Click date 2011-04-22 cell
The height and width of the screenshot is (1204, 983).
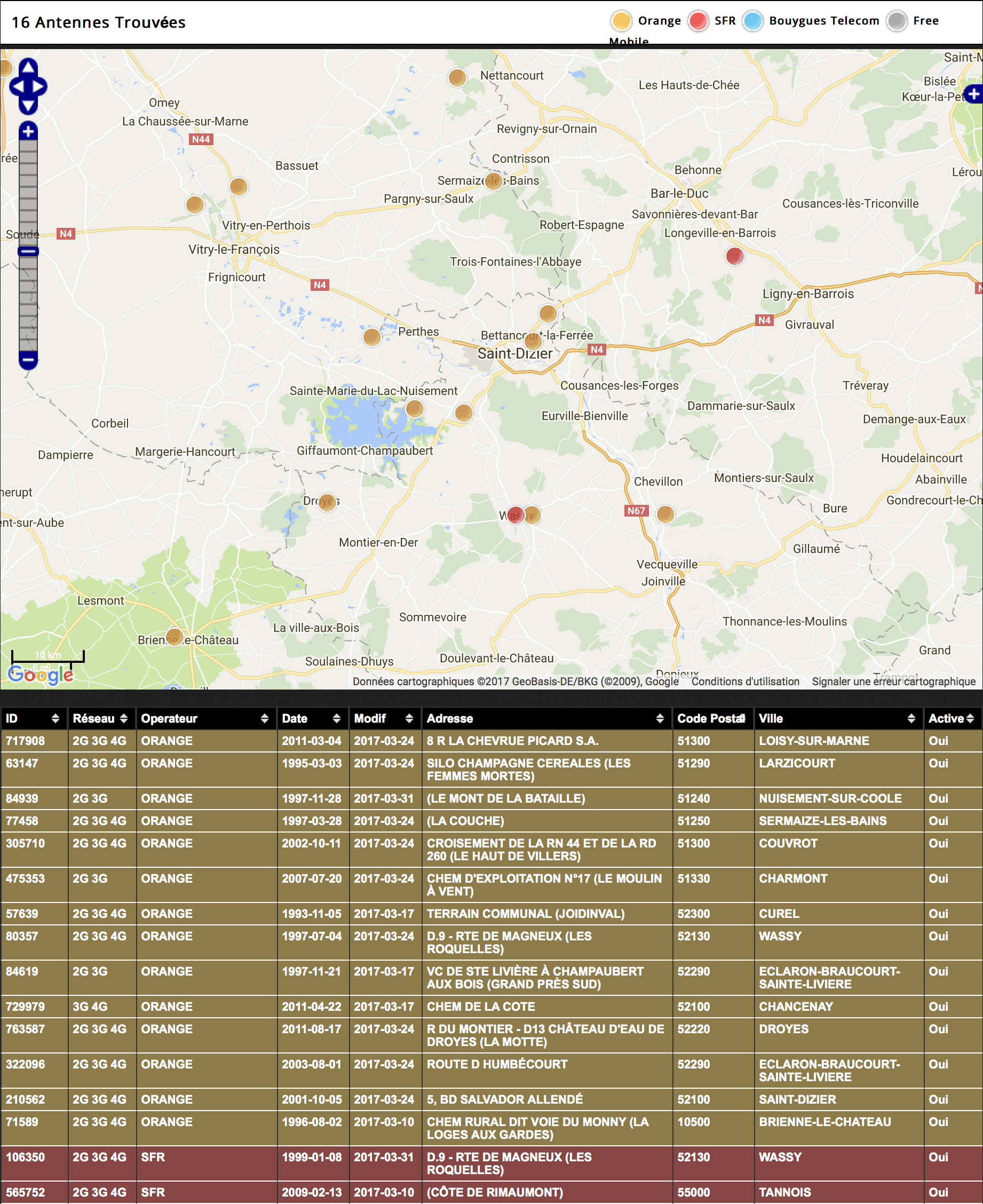pyautogui.click(x=313, y=1007)
